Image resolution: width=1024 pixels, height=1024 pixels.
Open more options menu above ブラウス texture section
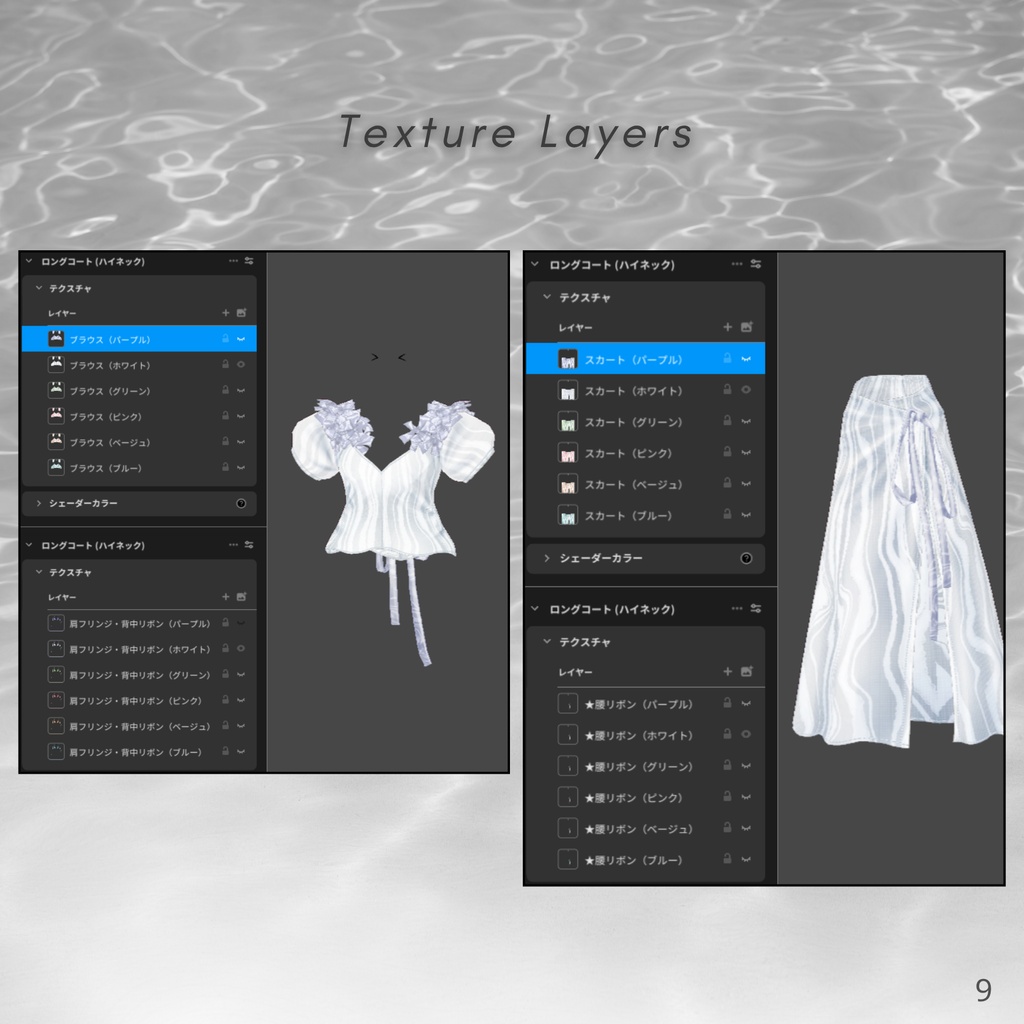pyautogui.click(x=233, y=261)
